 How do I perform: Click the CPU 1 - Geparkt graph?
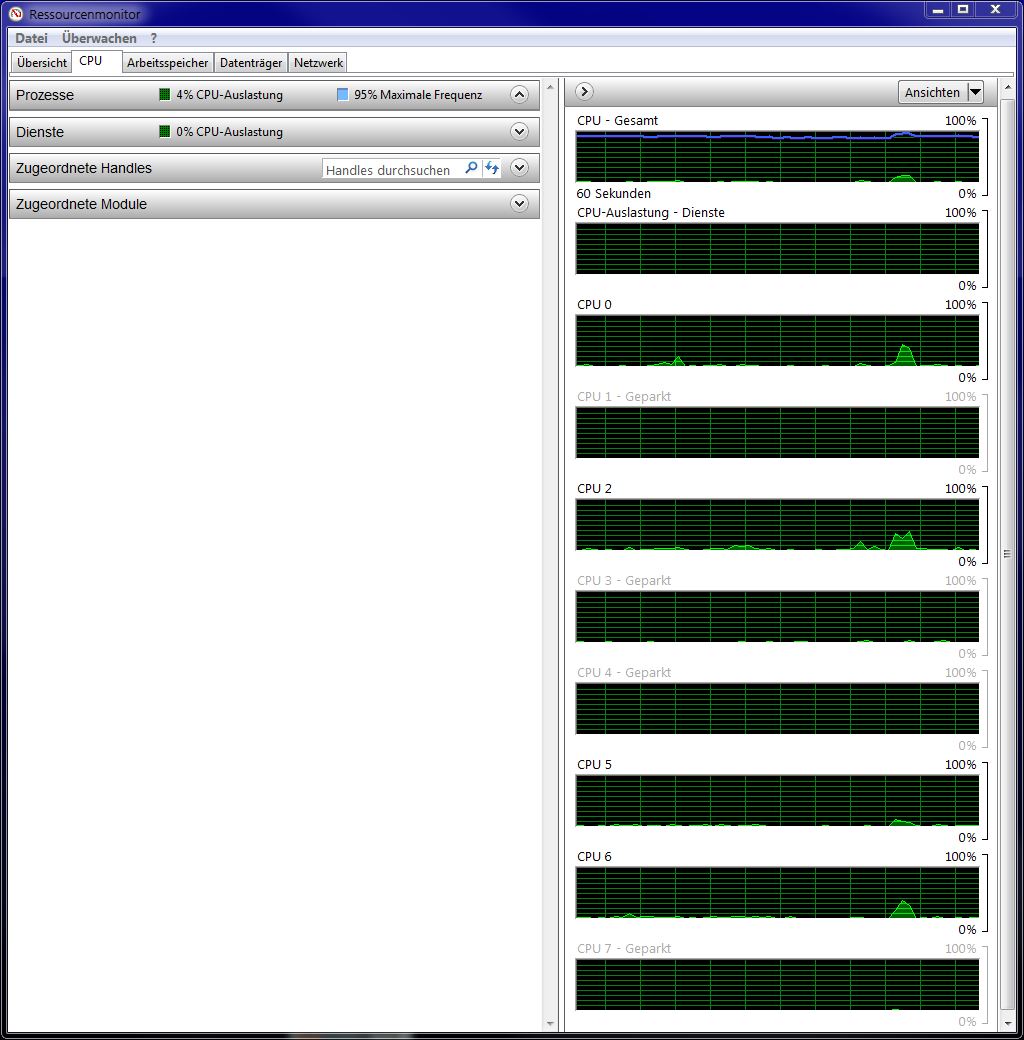point(777,432)
